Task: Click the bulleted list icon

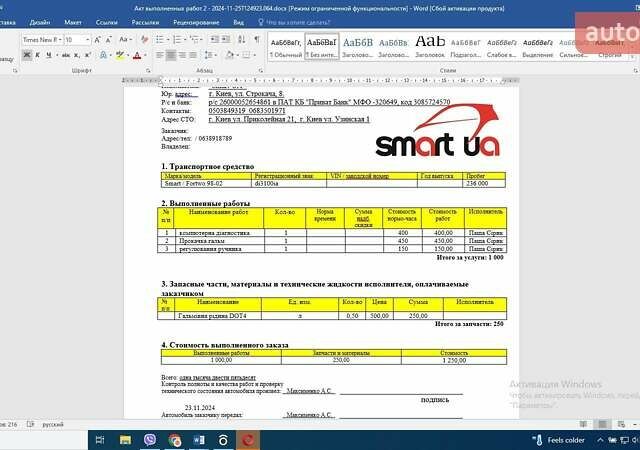Action: (x=160, y=40)
